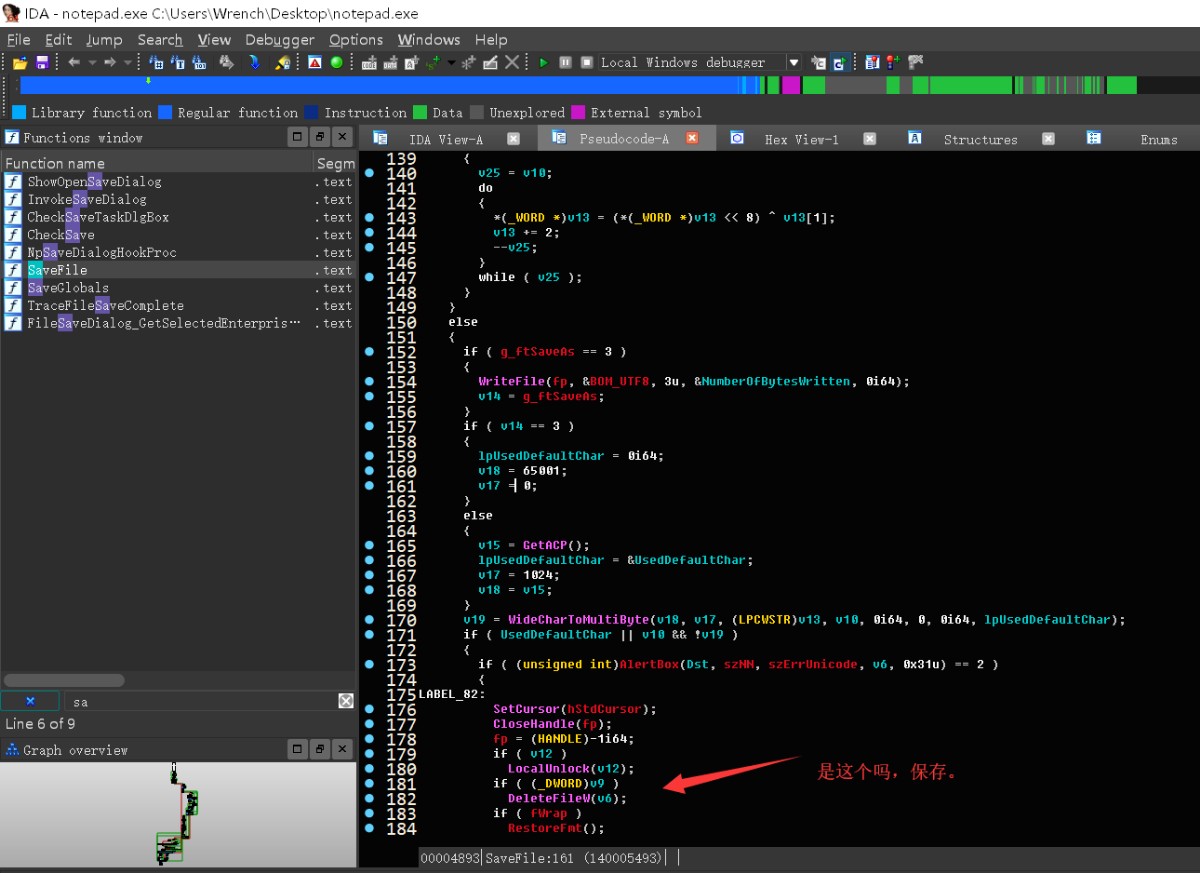Switch to the Structures tab

click(981, 139)
